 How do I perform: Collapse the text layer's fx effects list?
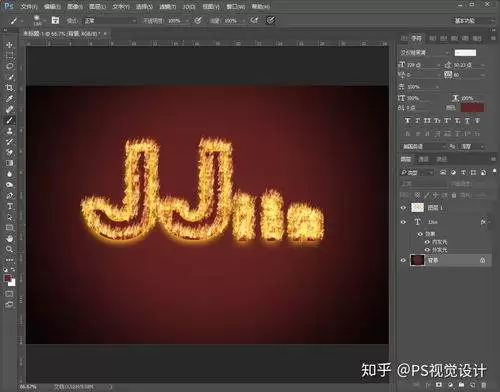click(x=489, y=222)
